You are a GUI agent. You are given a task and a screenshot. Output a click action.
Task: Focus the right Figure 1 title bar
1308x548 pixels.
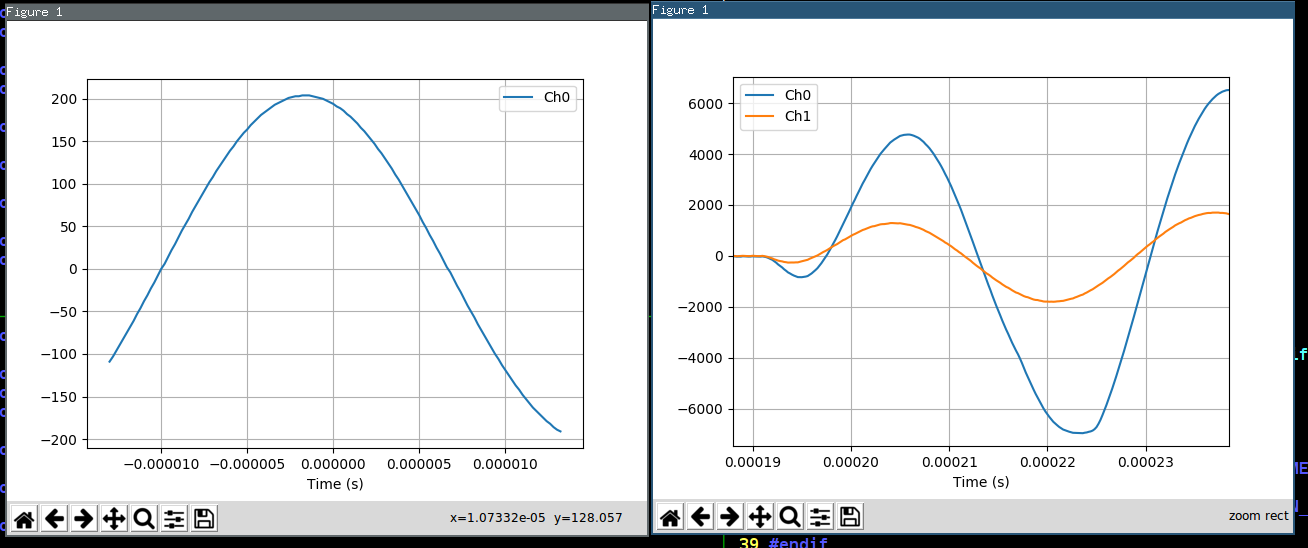(x=970, y=10)
